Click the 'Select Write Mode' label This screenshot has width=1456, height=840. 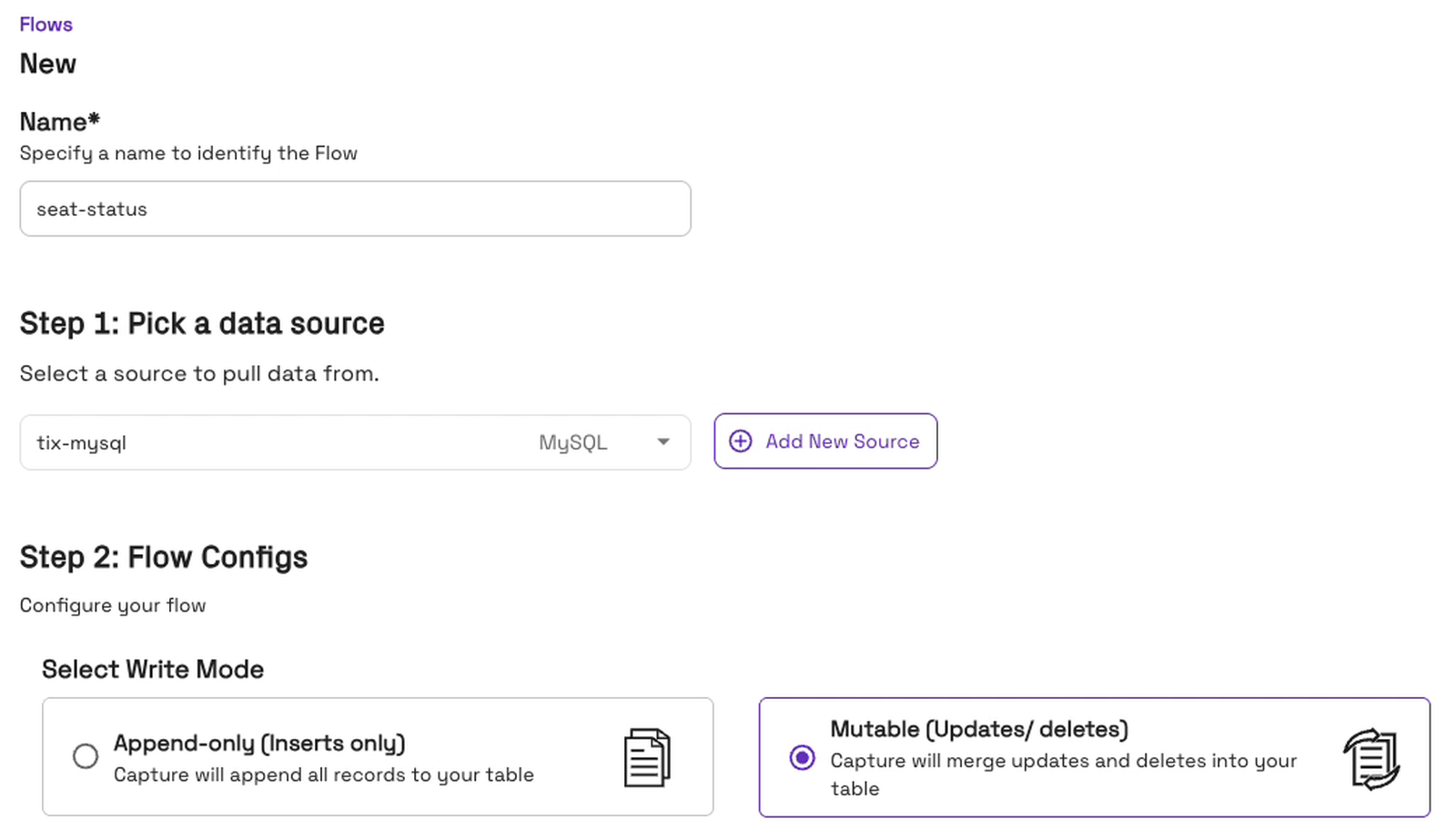pyautogui.click(x=153, y=669)
